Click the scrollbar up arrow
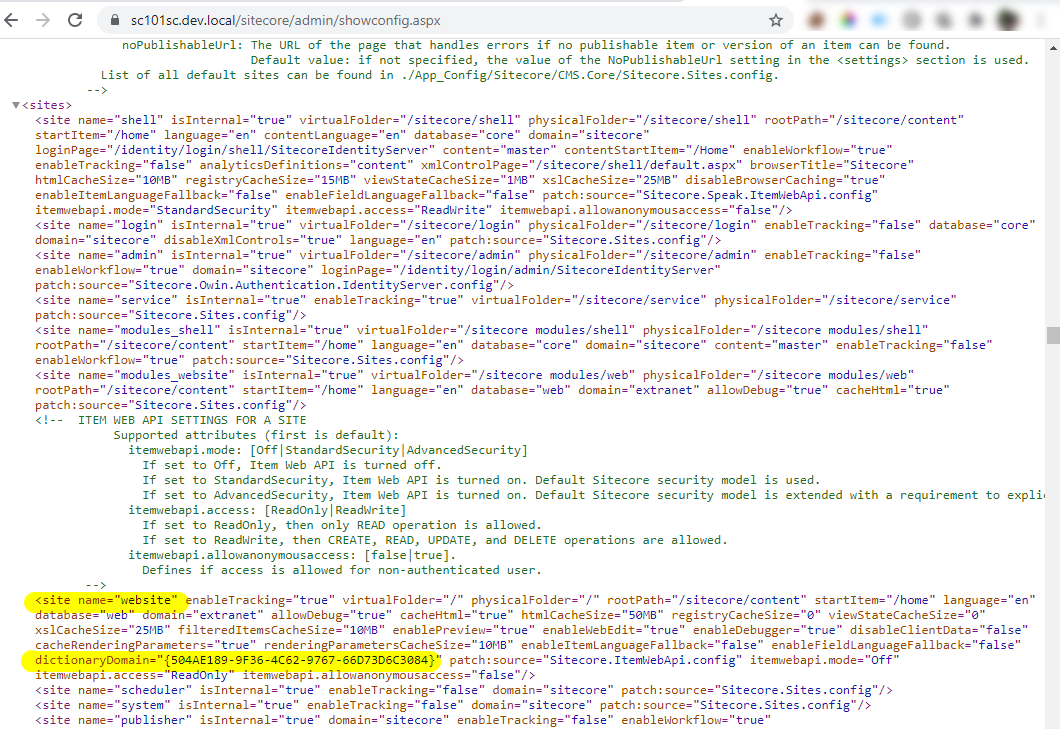1060x729 pixels. [1053, 48]
